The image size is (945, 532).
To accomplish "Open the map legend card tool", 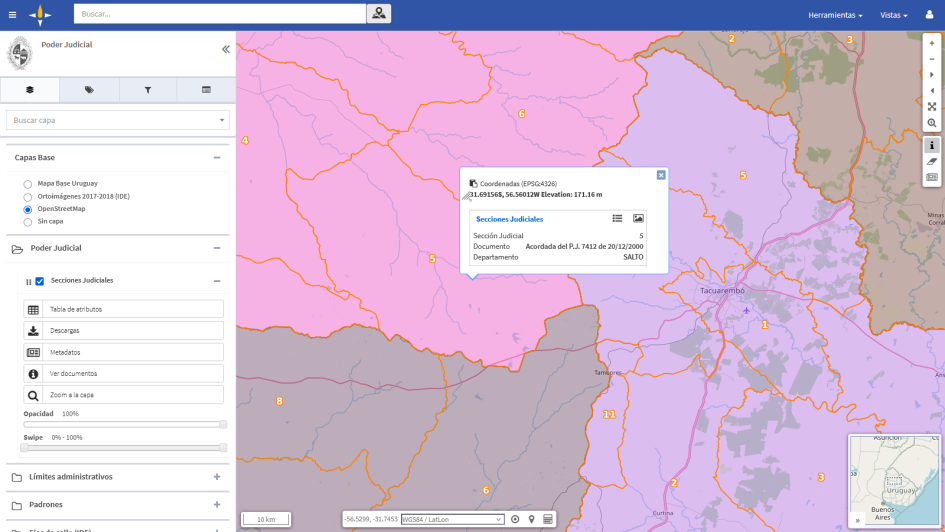I will pos(932,177).
